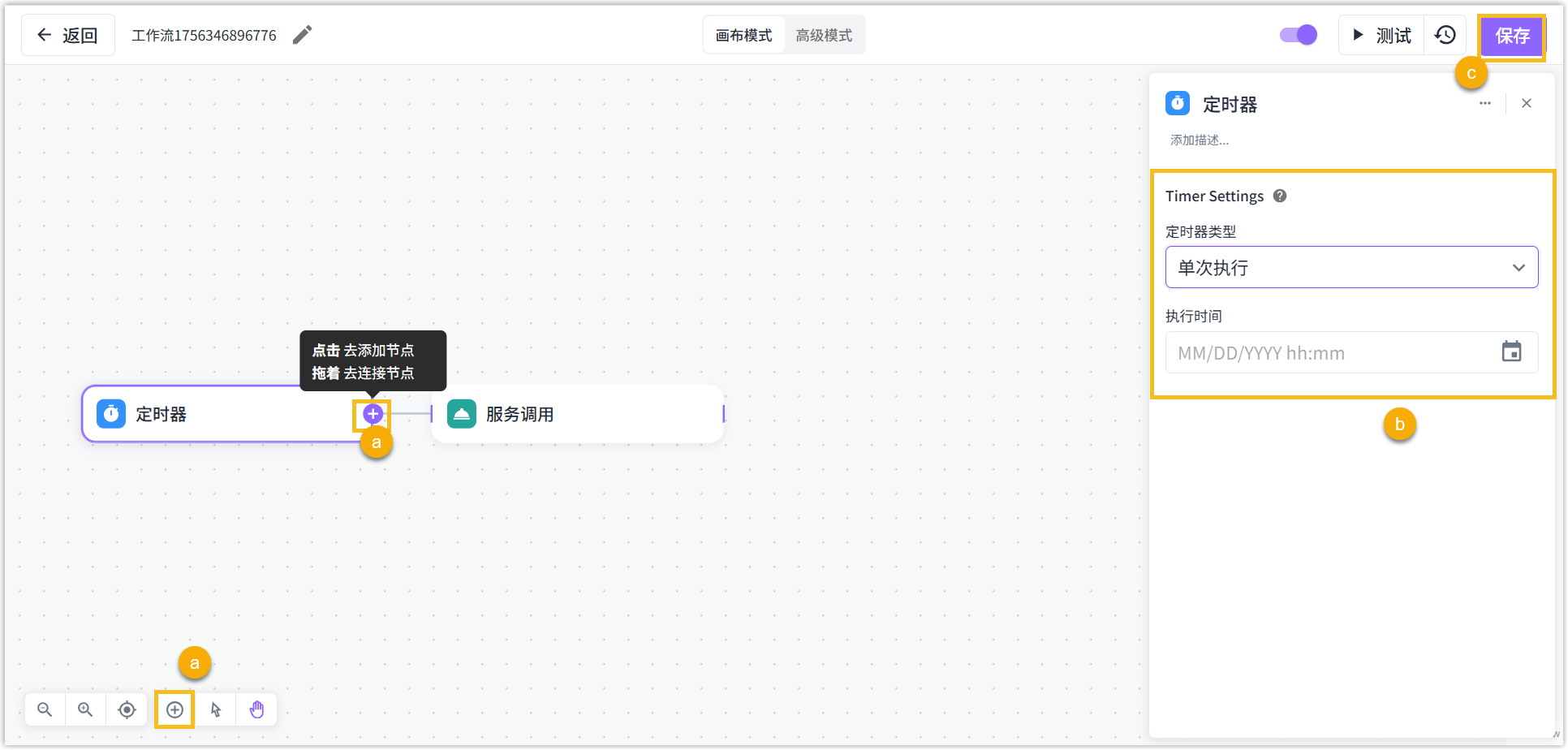
Task: Click the zoom out magnifier icon
Action: click(x=45, y=709)
